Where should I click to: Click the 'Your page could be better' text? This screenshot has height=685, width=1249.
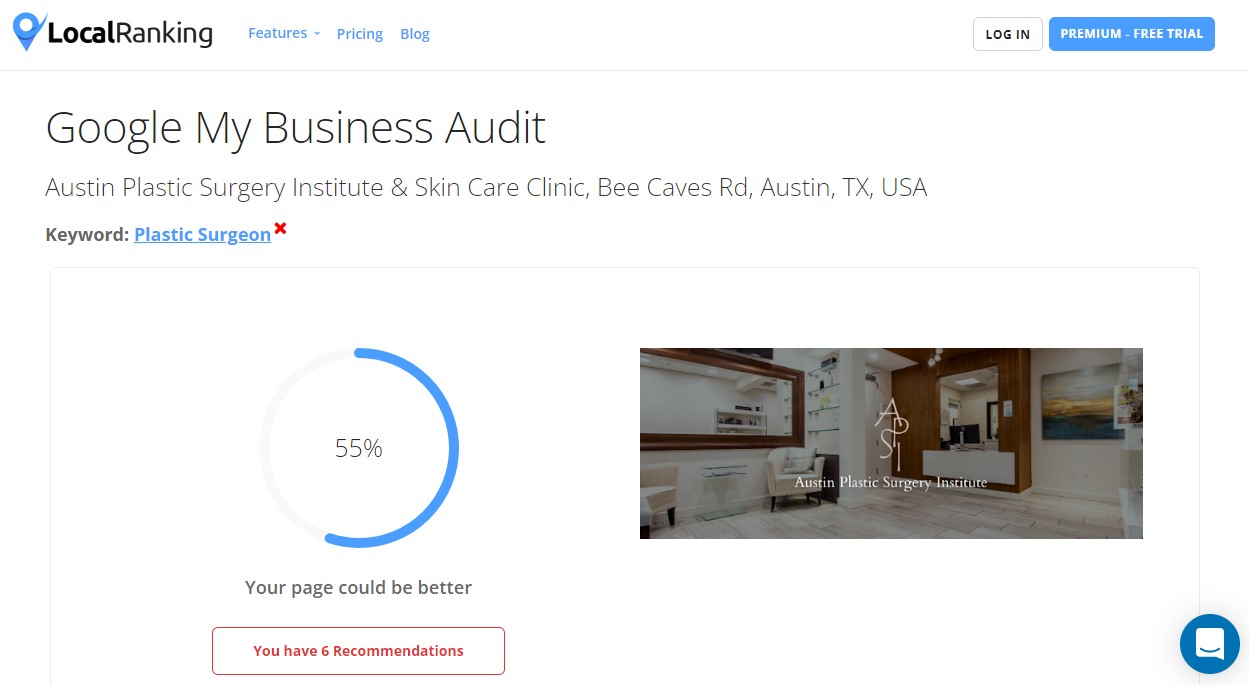point(358,588)
